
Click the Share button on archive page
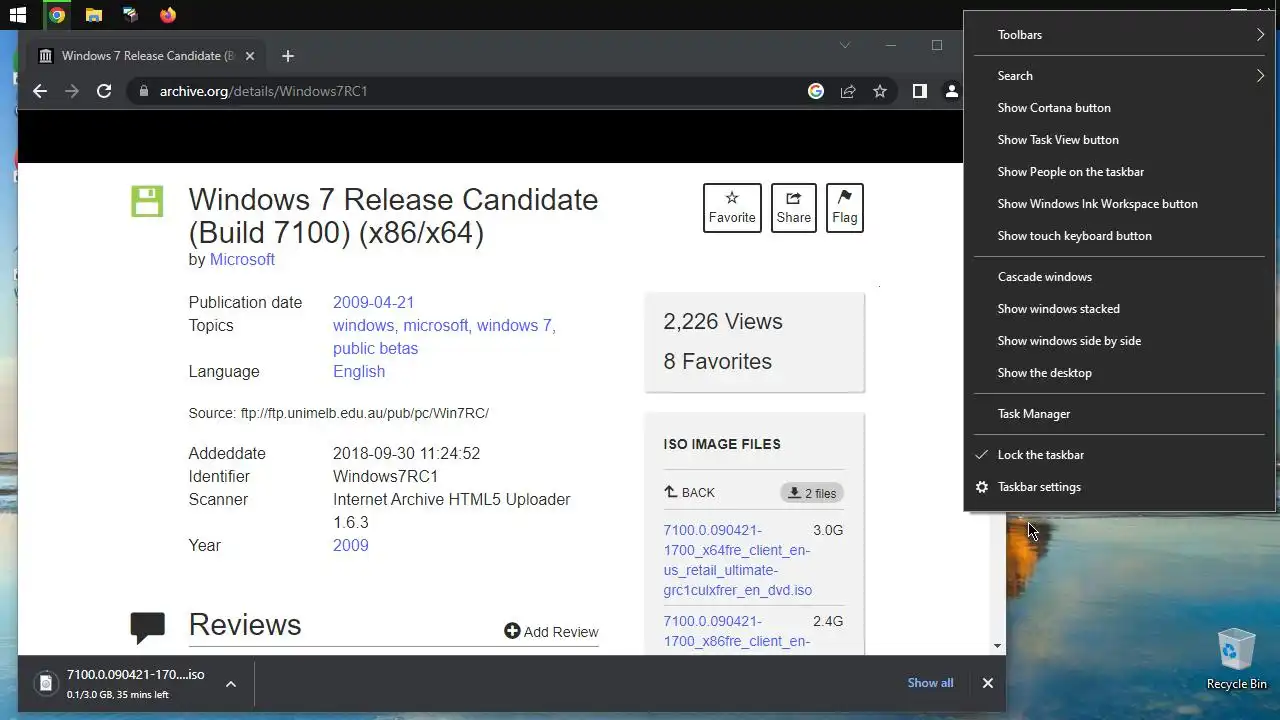794,207
